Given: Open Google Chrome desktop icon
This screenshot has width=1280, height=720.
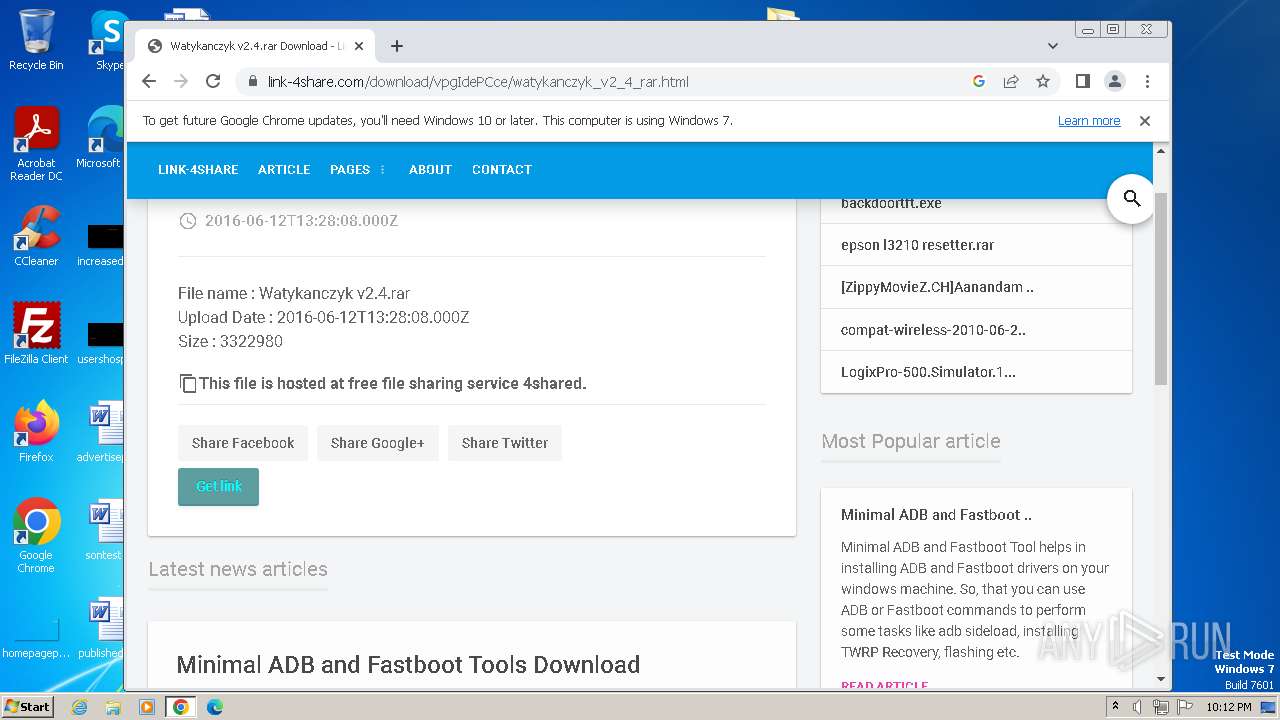Looking at the screenshot, I should pyautogui.click(x=36, y=536).
